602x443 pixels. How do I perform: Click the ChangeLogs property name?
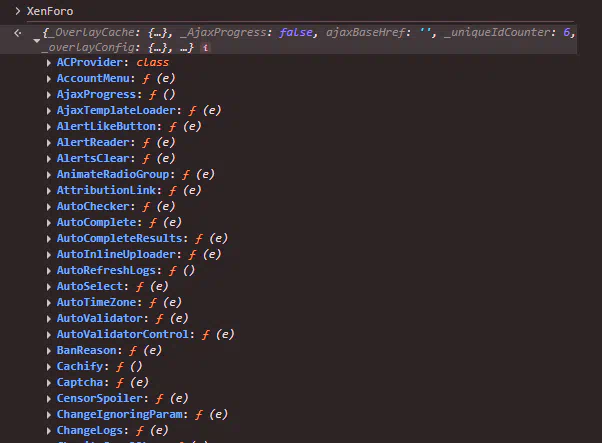[89, 430]
